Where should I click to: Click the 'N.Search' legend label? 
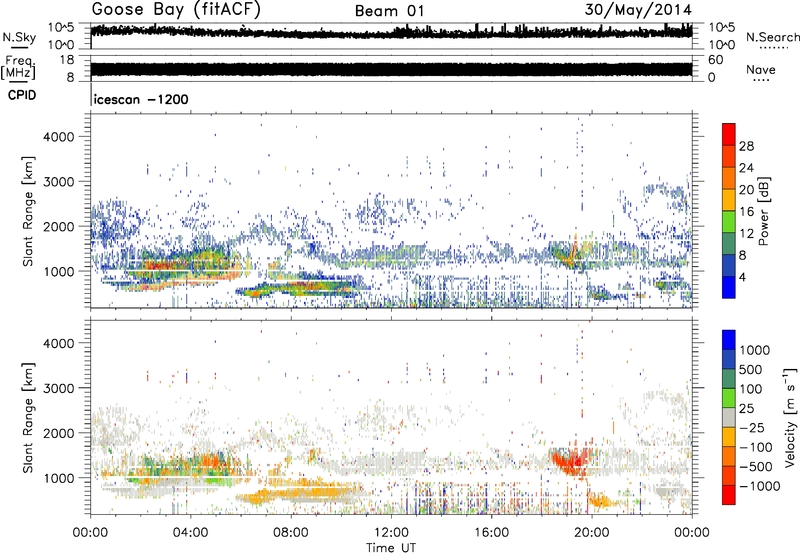coord(772,37)
